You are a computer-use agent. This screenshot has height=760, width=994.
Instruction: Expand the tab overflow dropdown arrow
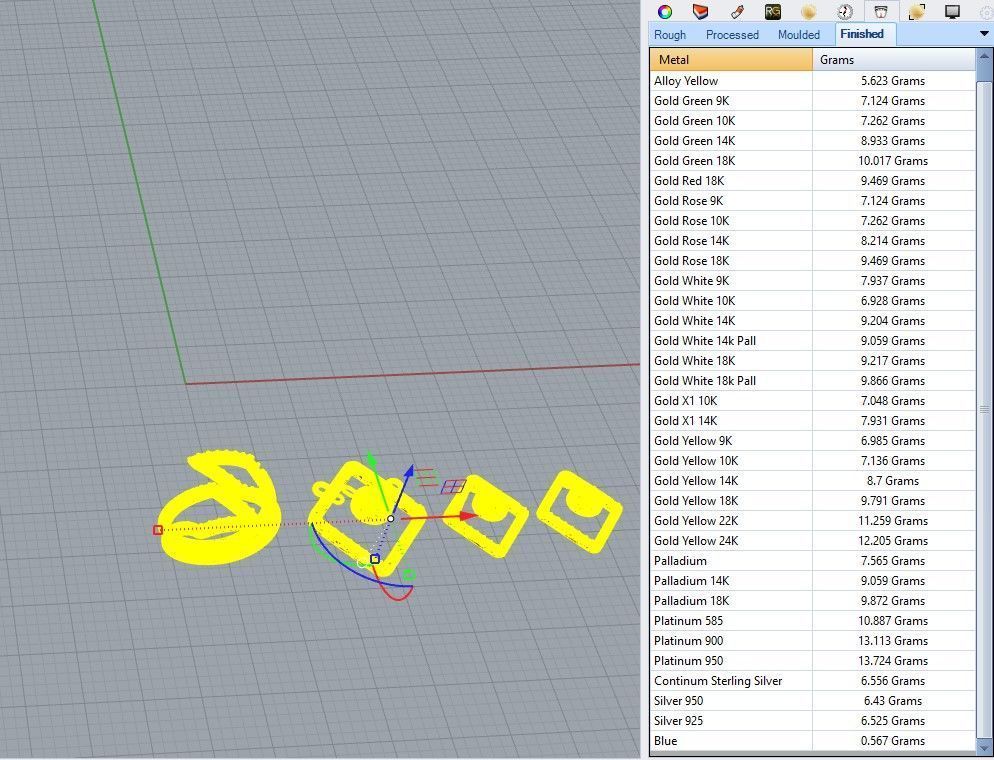[984, 34]
